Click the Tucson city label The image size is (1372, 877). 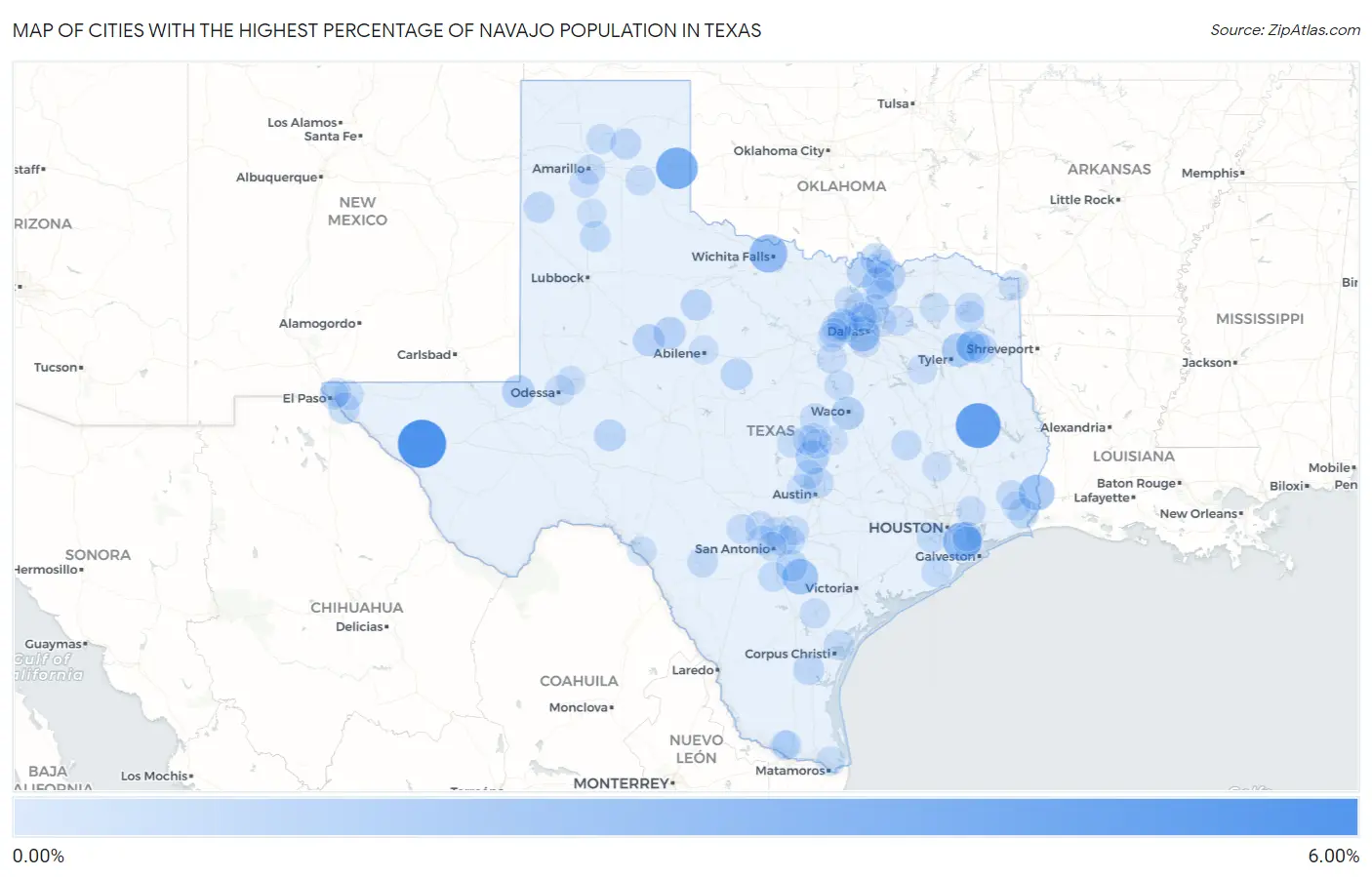(58, 368)
